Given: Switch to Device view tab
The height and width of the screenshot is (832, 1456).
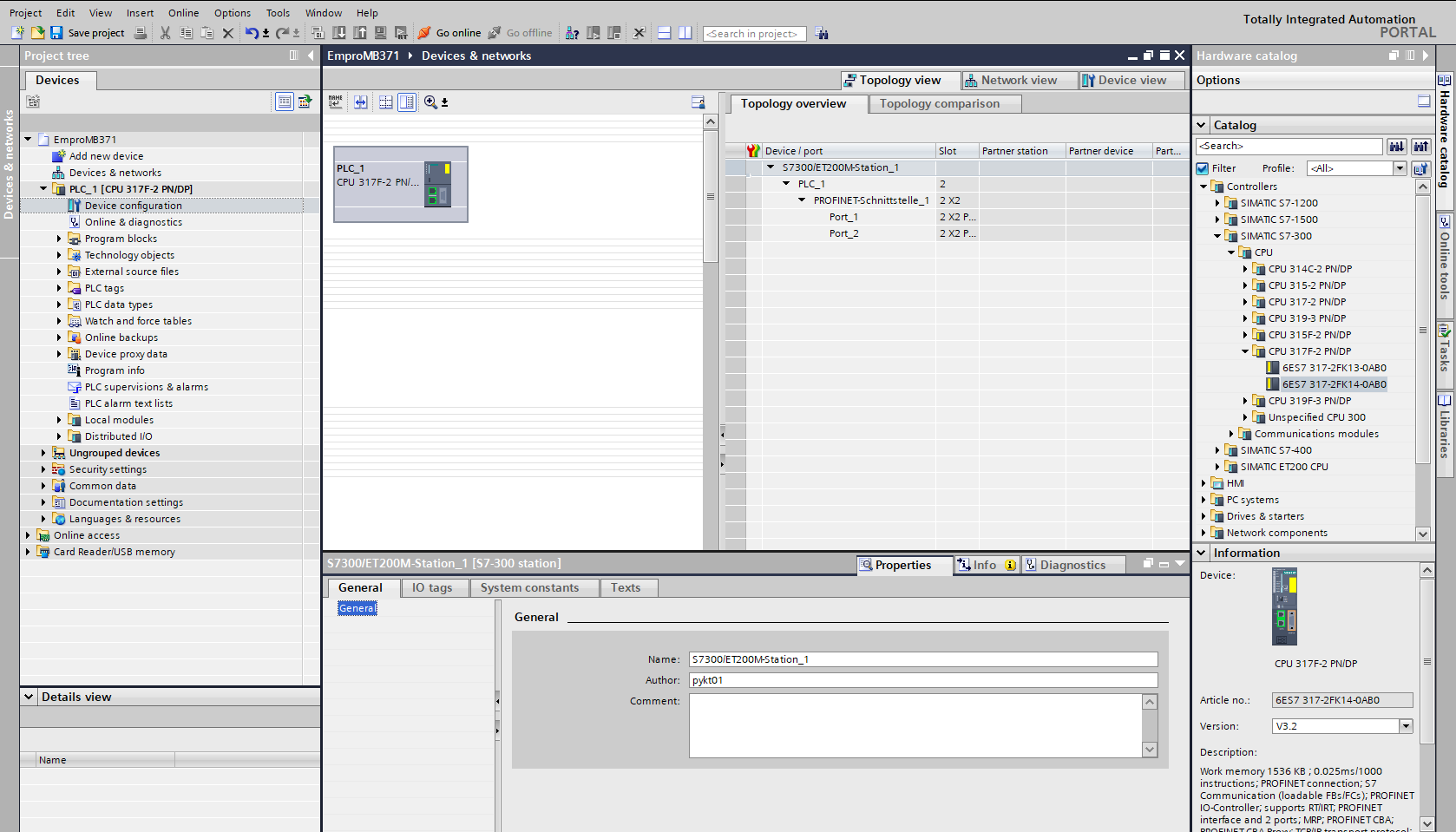Looking at the screenshot, I should pos(1131,80).
